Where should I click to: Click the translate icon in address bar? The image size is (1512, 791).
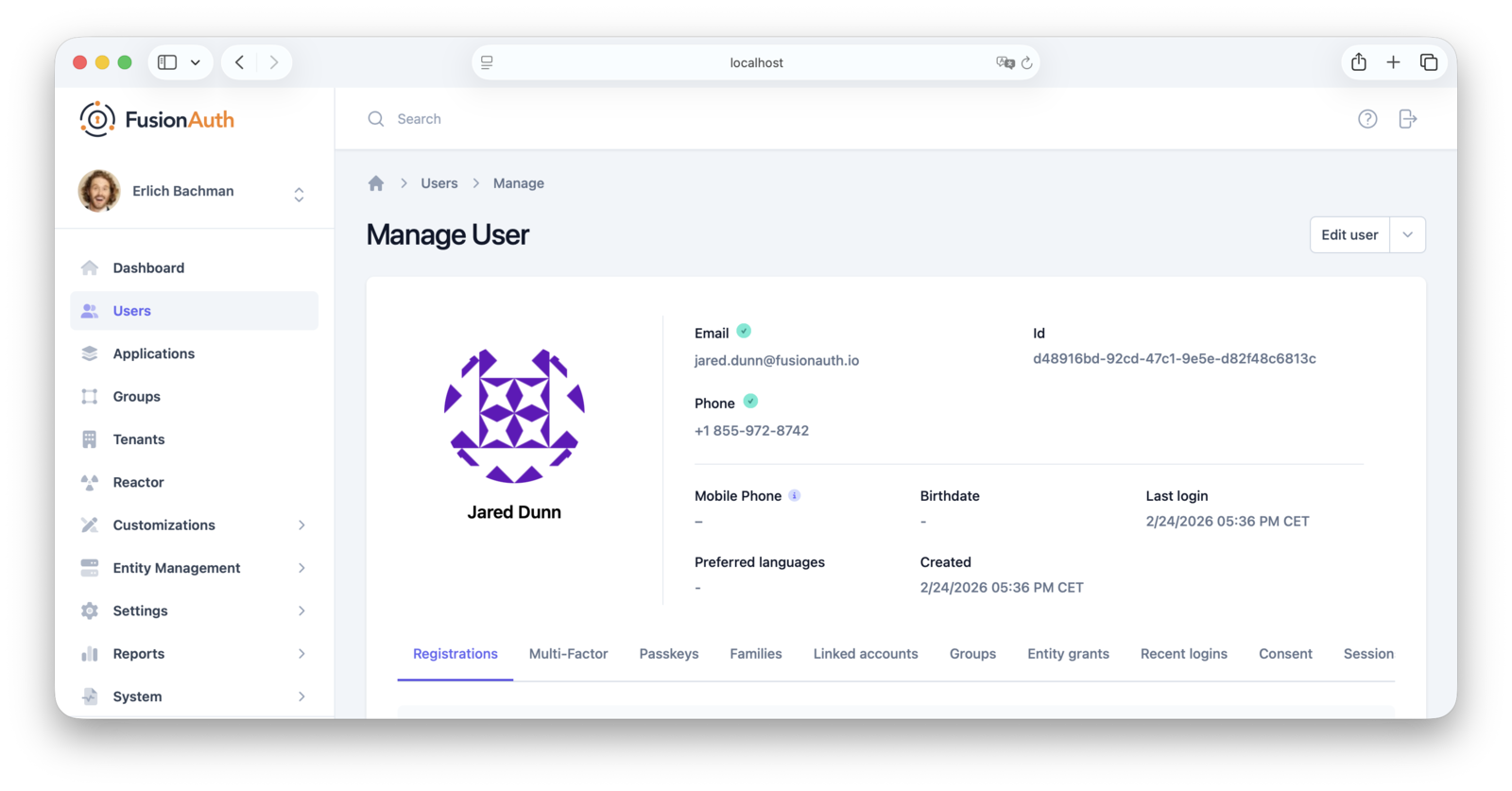[x=1004, y=63]
